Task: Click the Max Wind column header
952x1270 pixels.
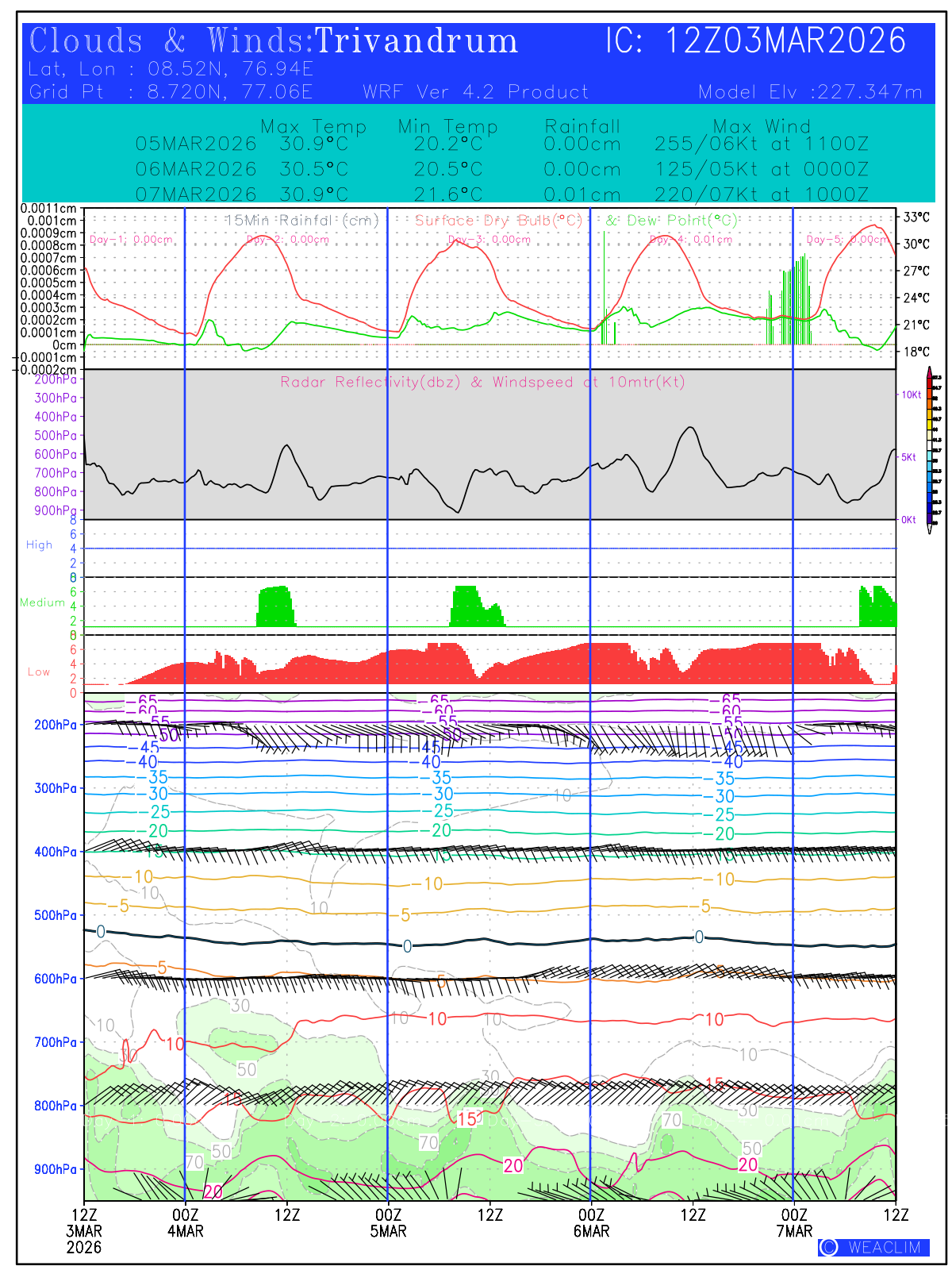Action: 762,126
